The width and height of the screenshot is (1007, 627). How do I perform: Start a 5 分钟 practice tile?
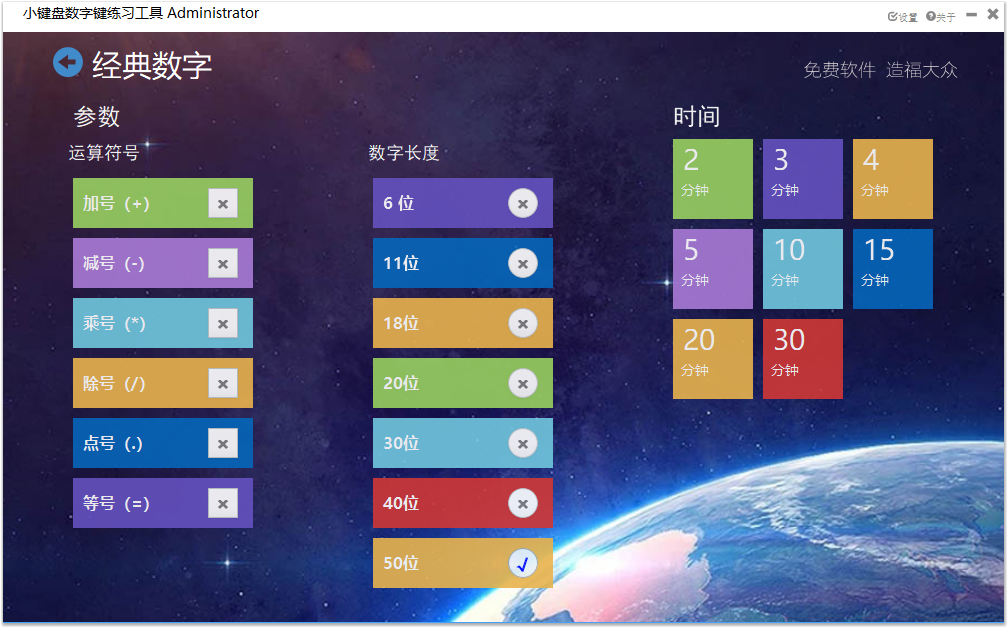tap(713, 269)
